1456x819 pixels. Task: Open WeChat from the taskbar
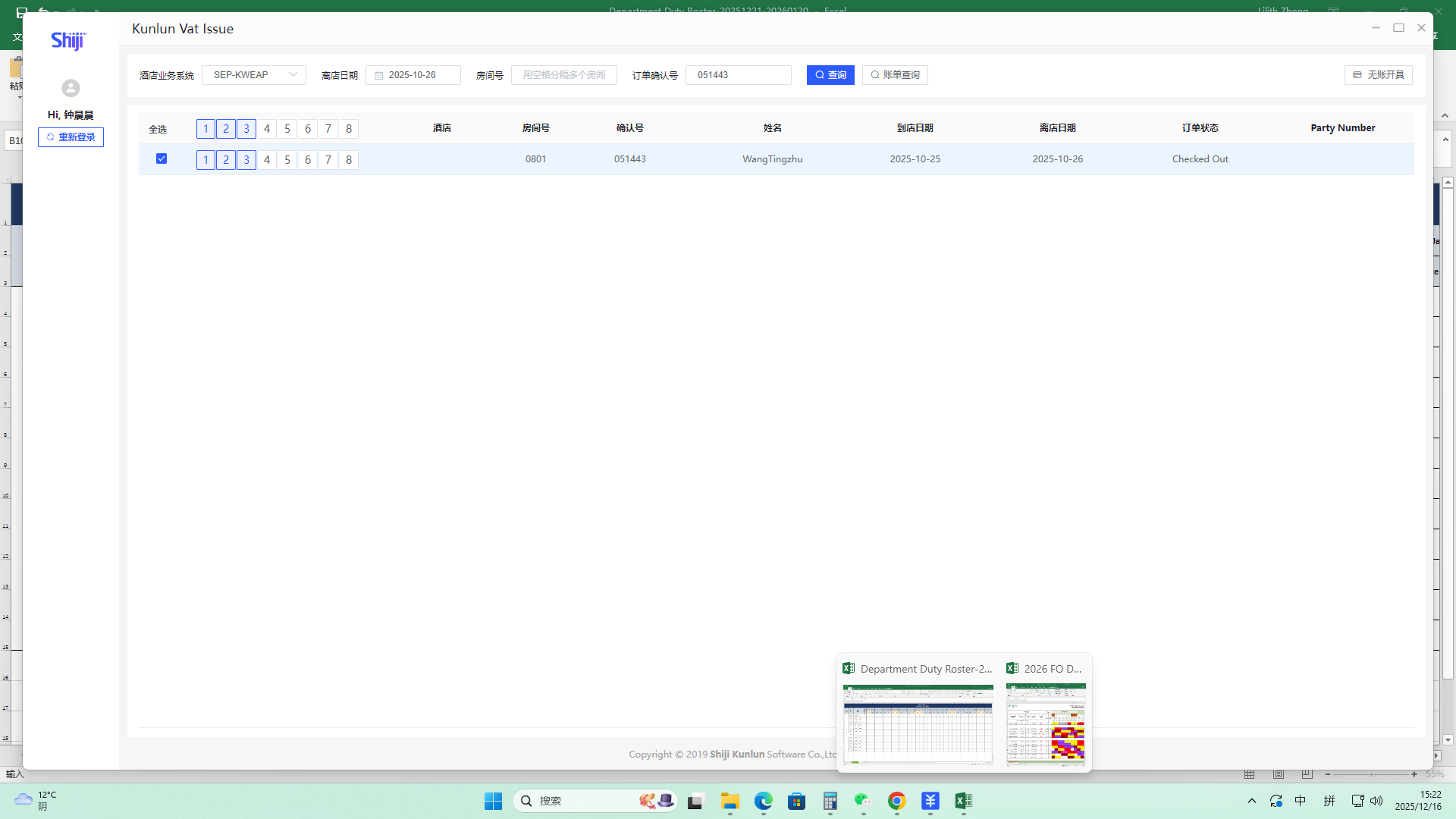863,801
